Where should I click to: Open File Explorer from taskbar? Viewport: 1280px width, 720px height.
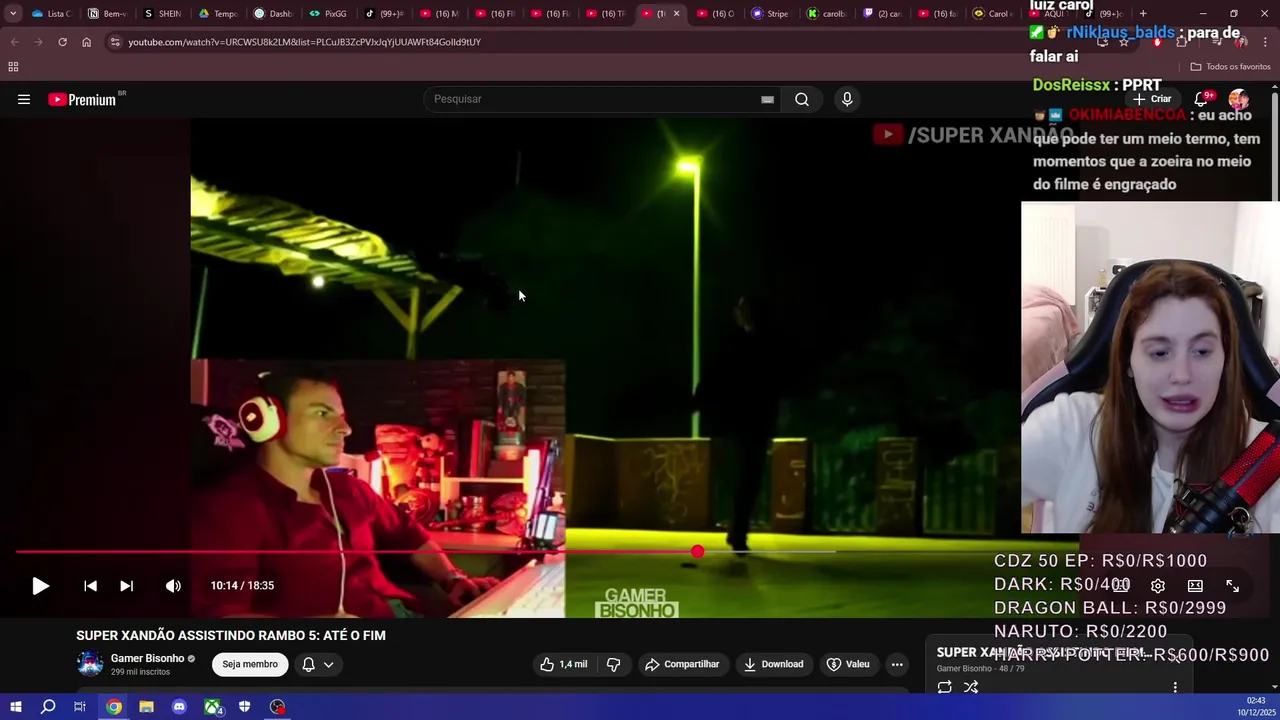click(146, 707)
